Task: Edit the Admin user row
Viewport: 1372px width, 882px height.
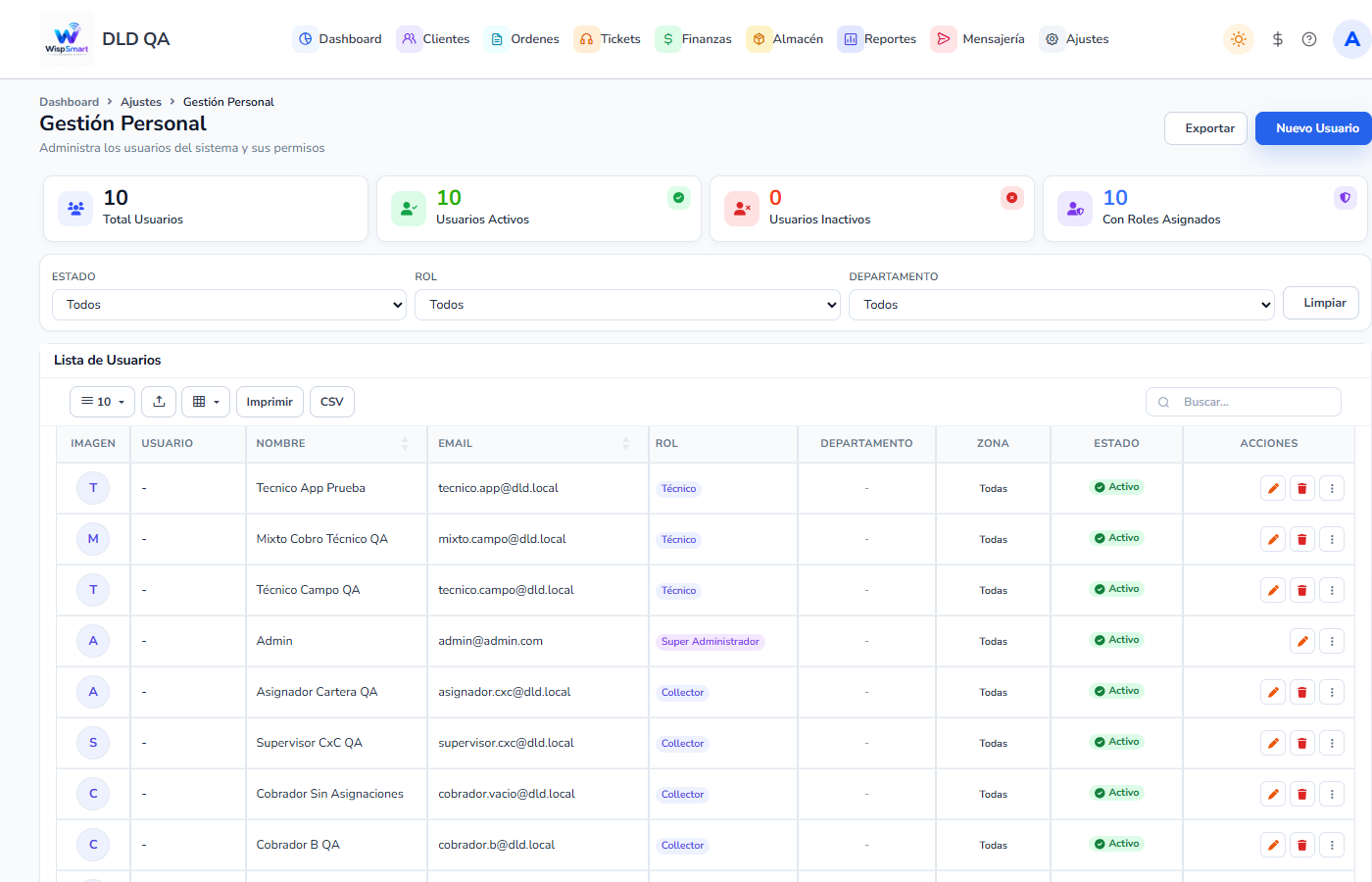Action: (x=1302, y=641)
